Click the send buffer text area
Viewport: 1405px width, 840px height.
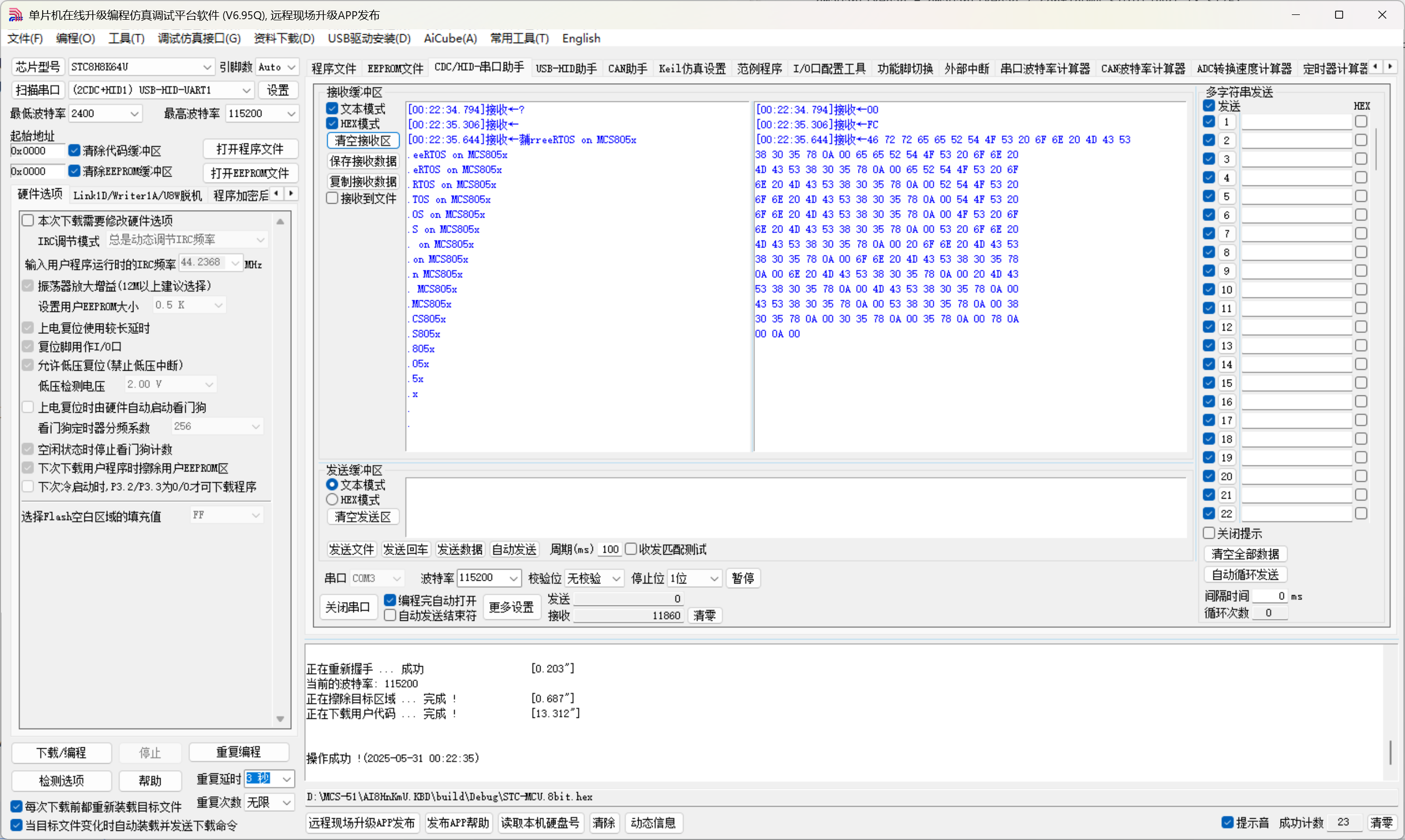(x=795, y=508)
